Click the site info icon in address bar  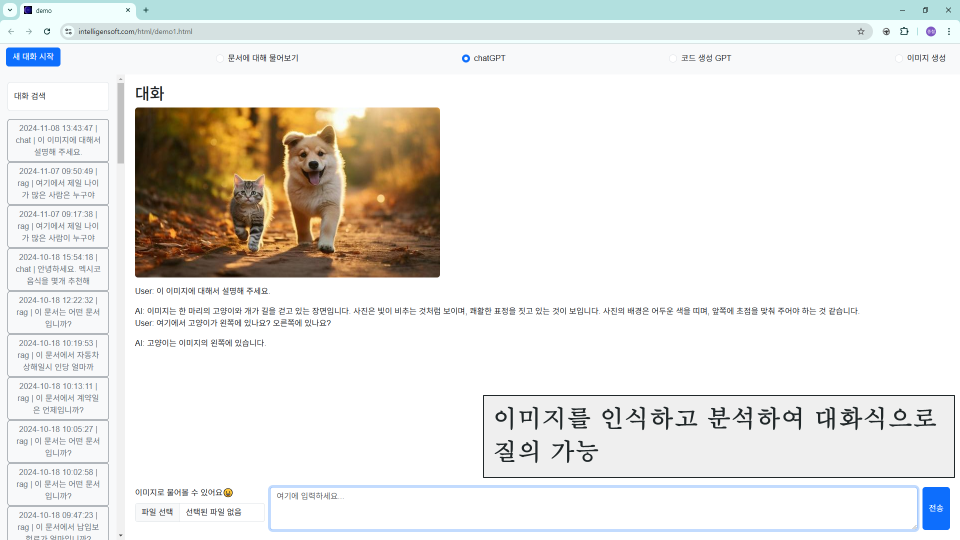coord(69,31)
